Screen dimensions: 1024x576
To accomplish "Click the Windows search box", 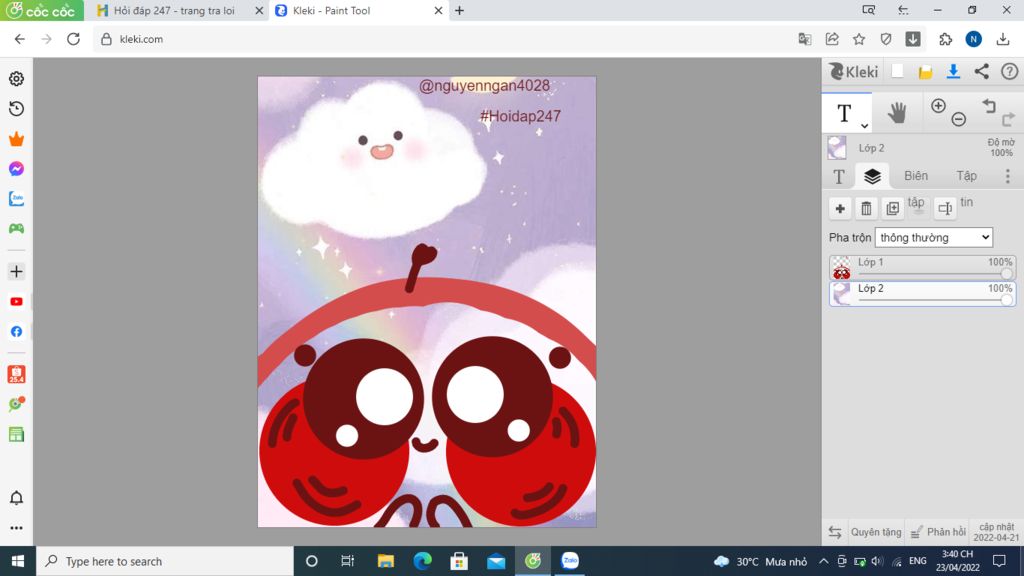I will [x=165, y=561].
